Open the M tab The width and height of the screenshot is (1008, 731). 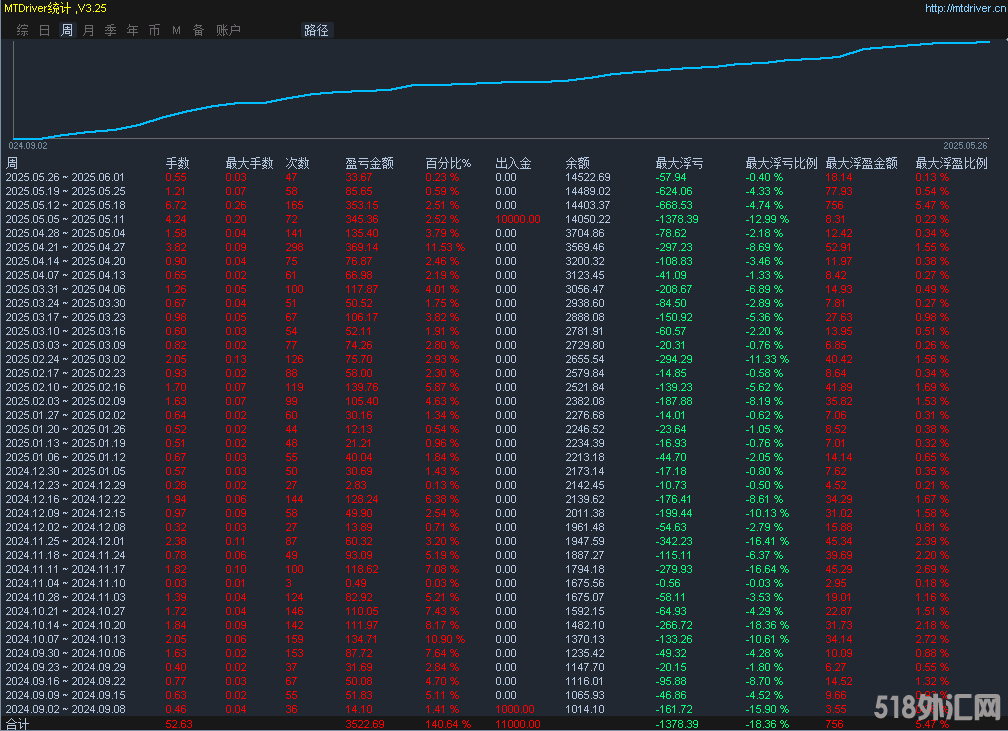click(176, 30)
